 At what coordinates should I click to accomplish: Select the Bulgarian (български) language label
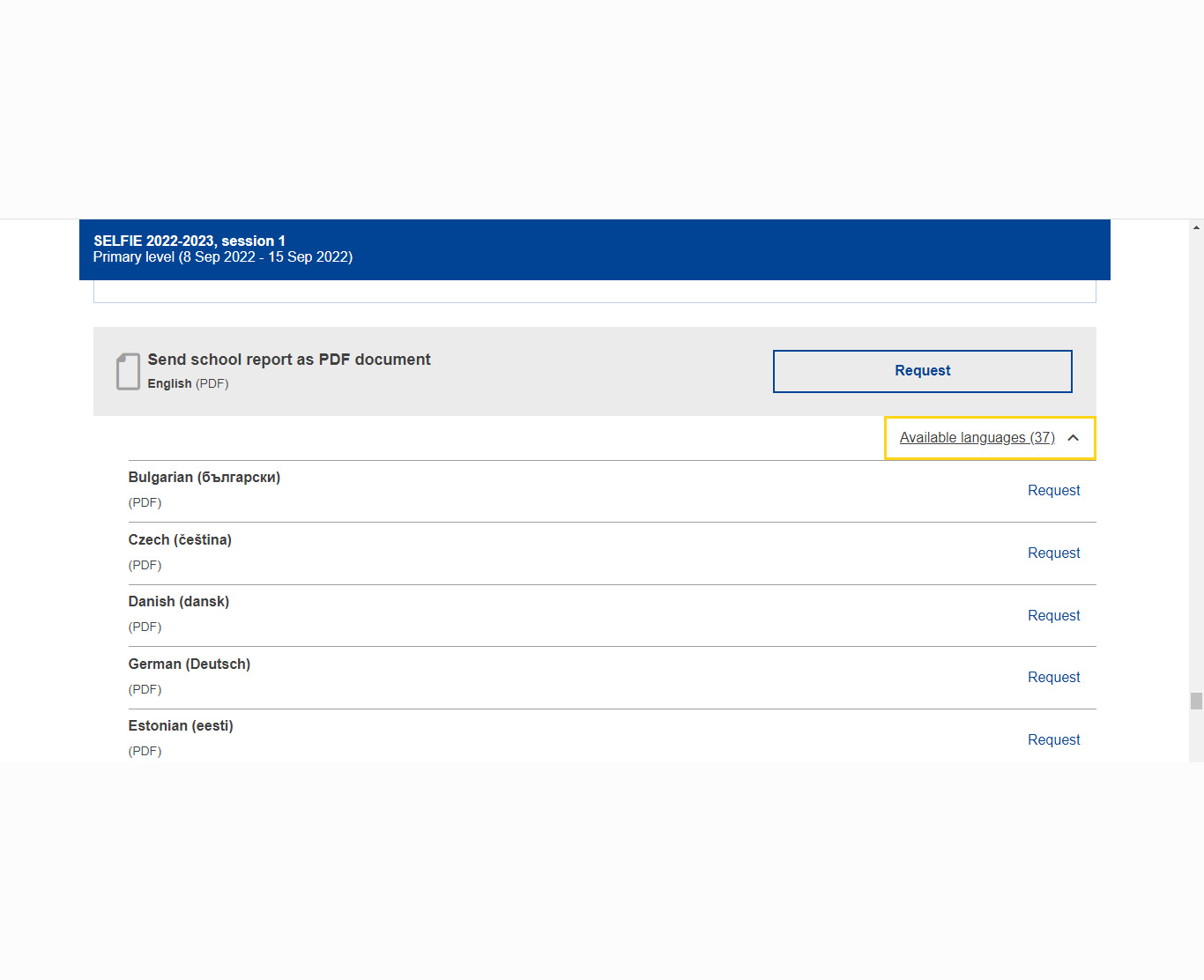click(x=204, y=478)
